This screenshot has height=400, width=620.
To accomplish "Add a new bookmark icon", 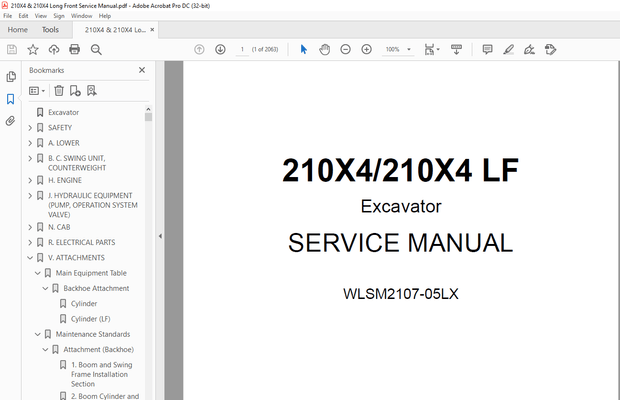I will click(x=75, y=91).
